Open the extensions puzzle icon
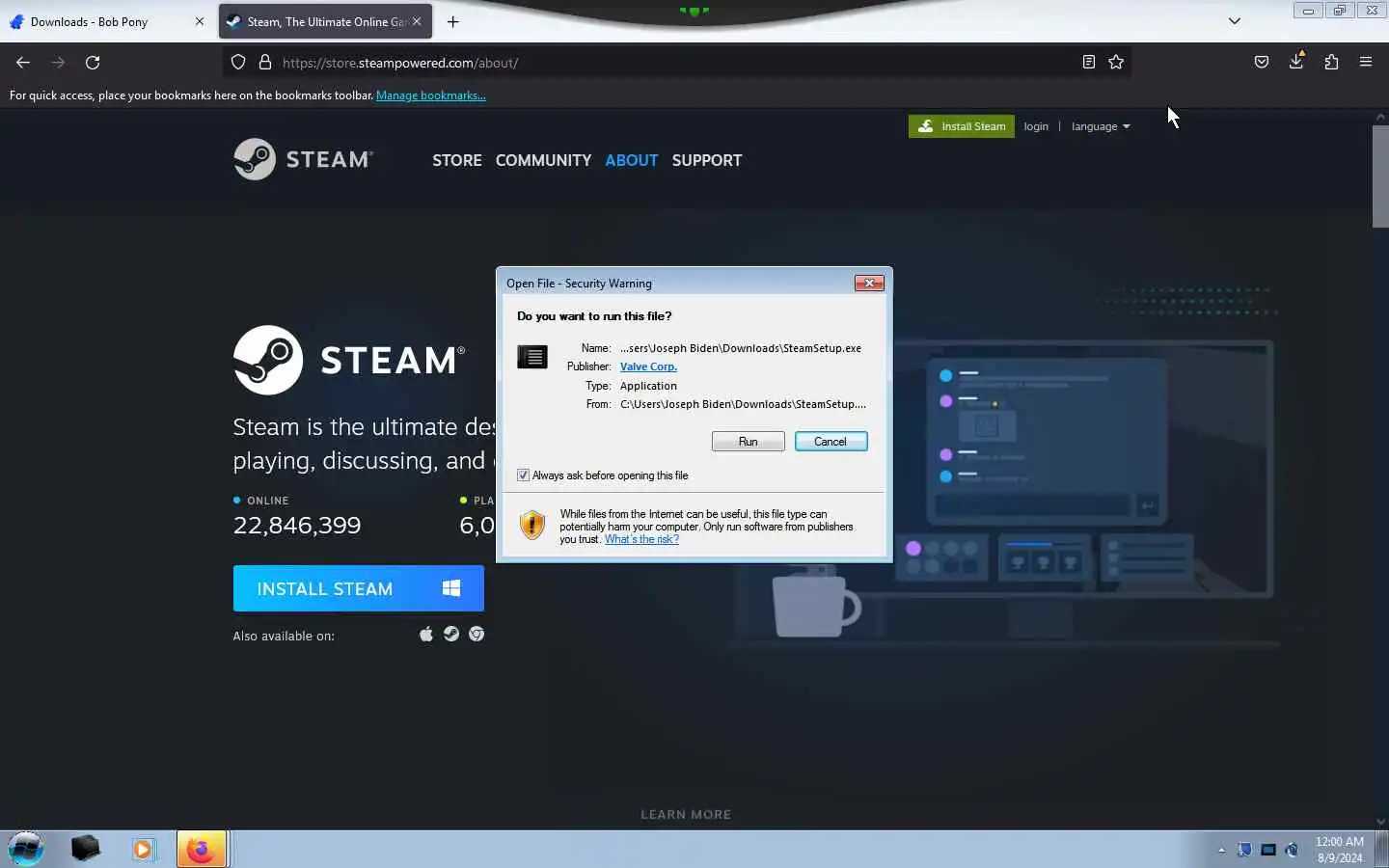This screenshot has width=1389, height=868. (x=1331, y=63)
